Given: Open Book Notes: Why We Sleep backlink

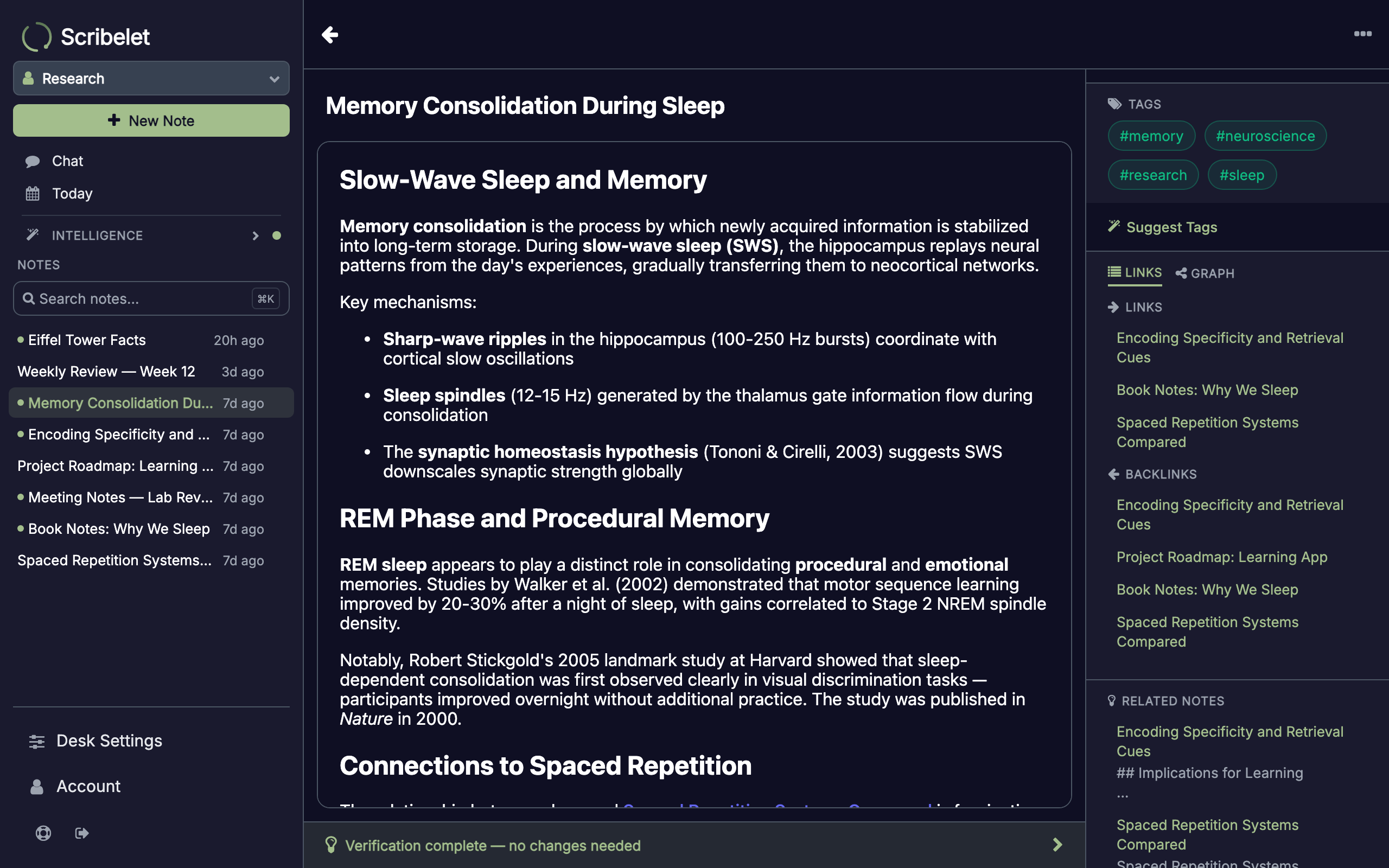Looking at the screenshot, I should pyautogui.click(x=1207, y=590).
